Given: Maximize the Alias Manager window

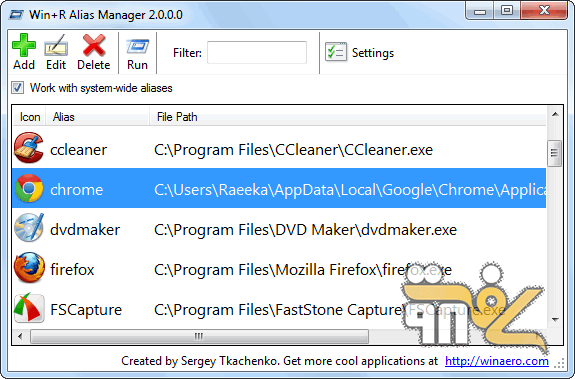Looking at the screenshot, I should 507,11.
